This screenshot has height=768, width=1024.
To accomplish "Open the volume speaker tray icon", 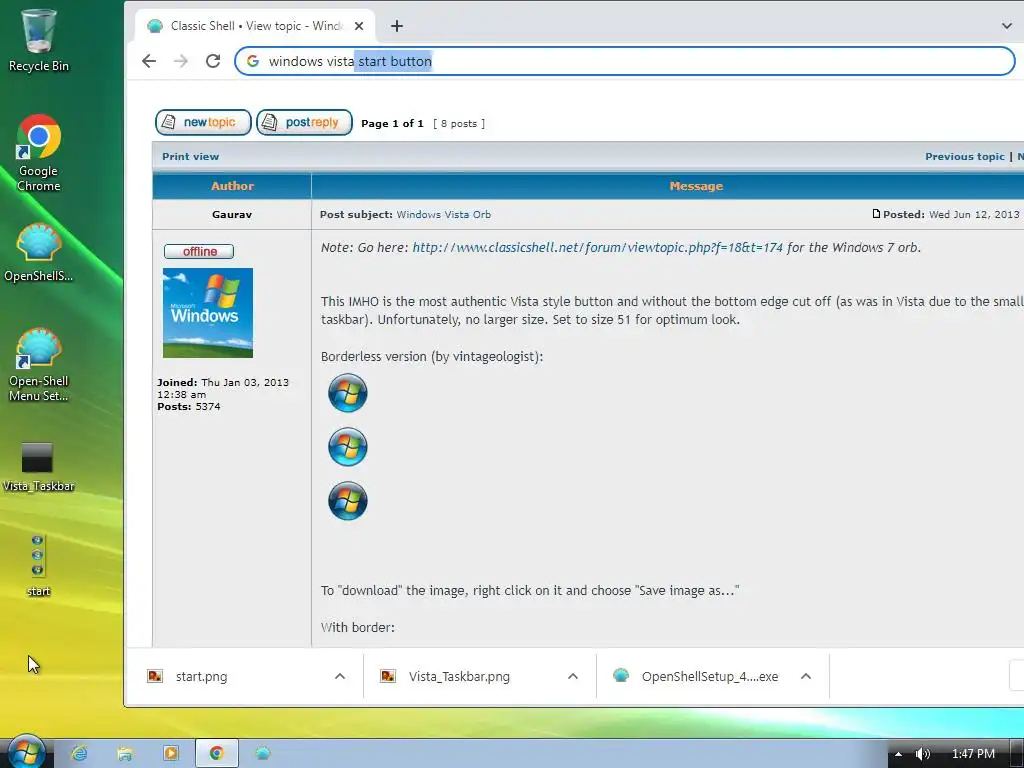I will pos(922,754).
